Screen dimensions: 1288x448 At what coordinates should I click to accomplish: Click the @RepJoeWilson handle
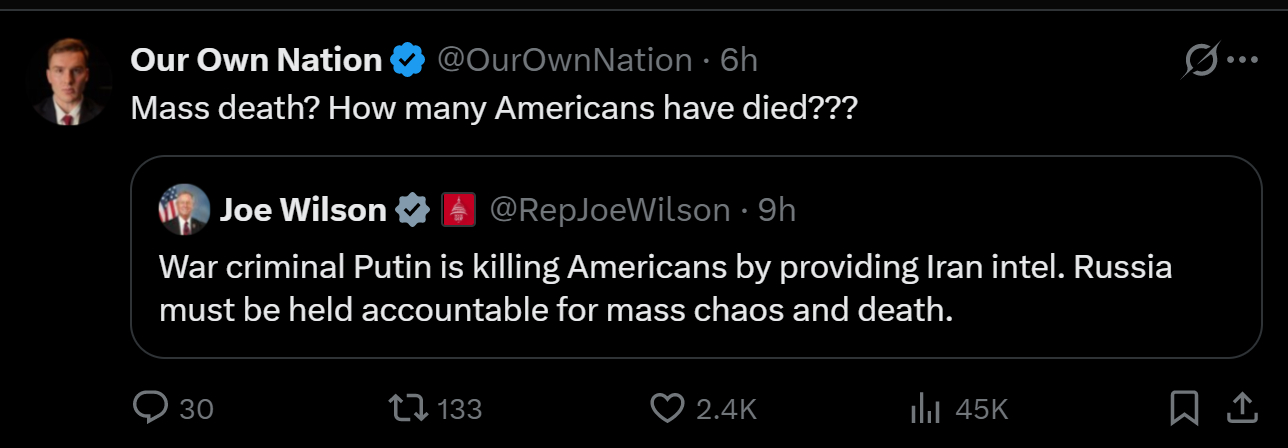pyautogui.click(x=610, y=209)
